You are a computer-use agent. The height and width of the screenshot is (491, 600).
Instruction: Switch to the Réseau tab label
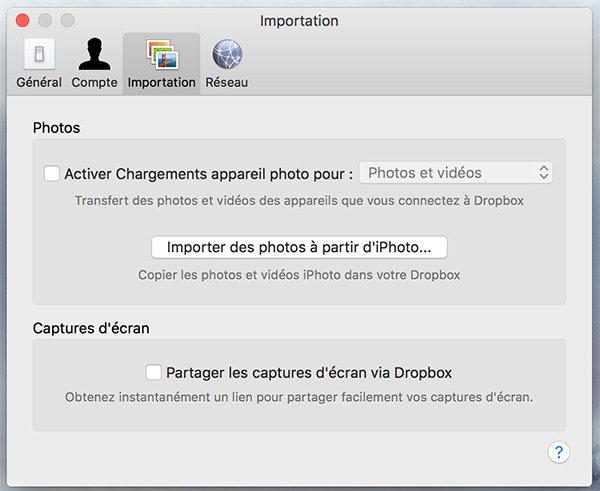[x=227, y=82]
